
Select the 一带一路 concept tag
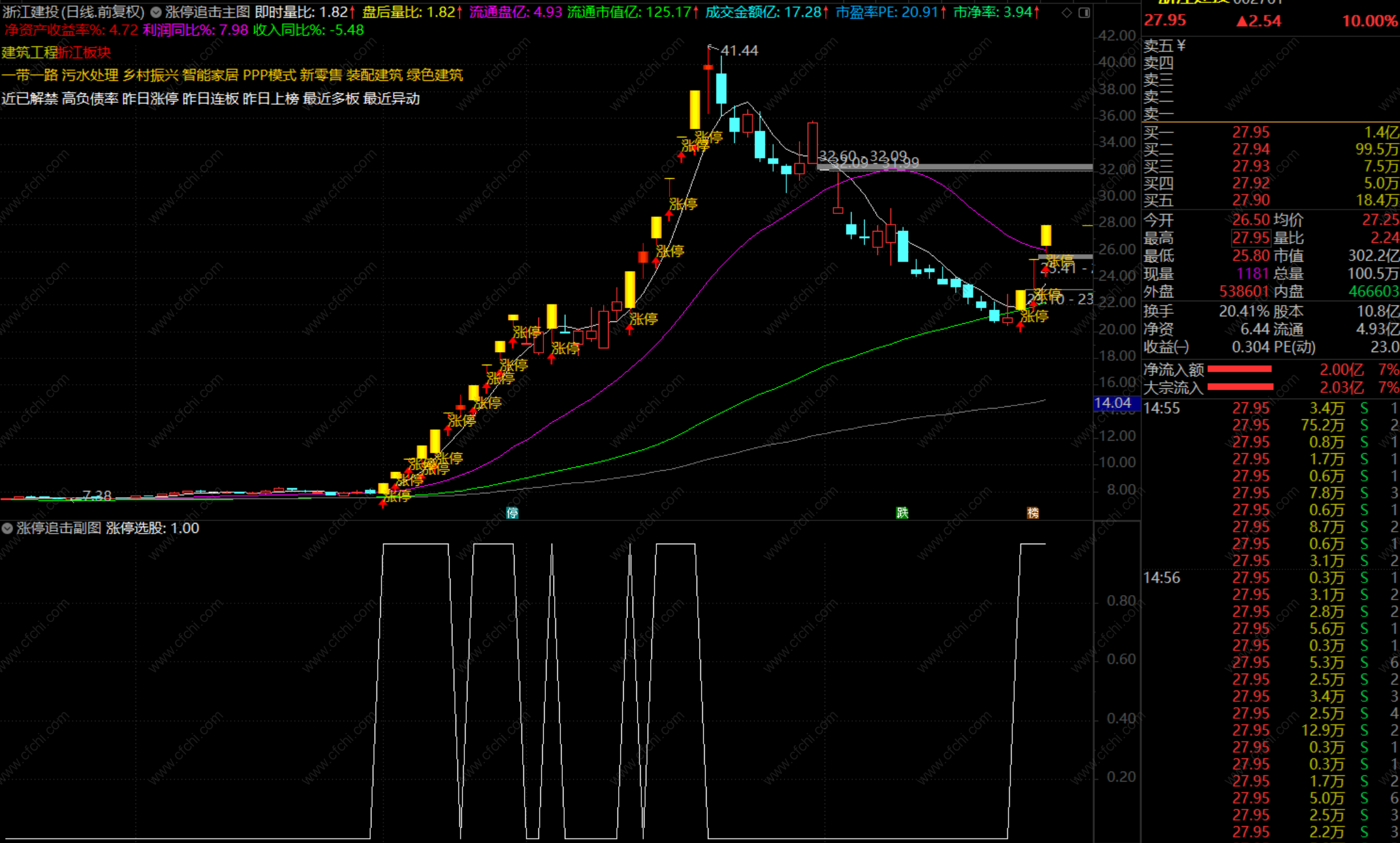pos(29,75)
